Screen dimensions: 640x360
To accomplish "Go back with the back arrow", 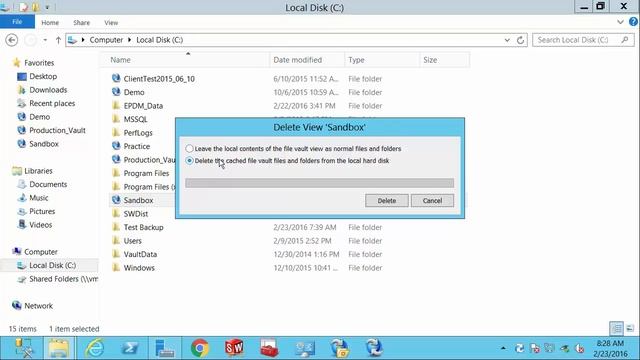I will click(x=12, y=40).
